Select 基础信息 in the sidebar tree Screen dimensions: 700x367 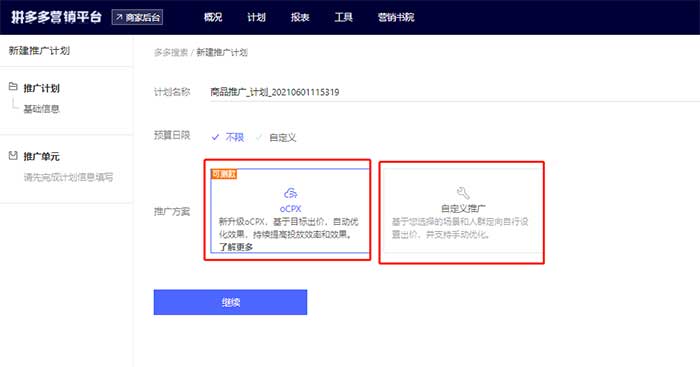coord(42,109)
